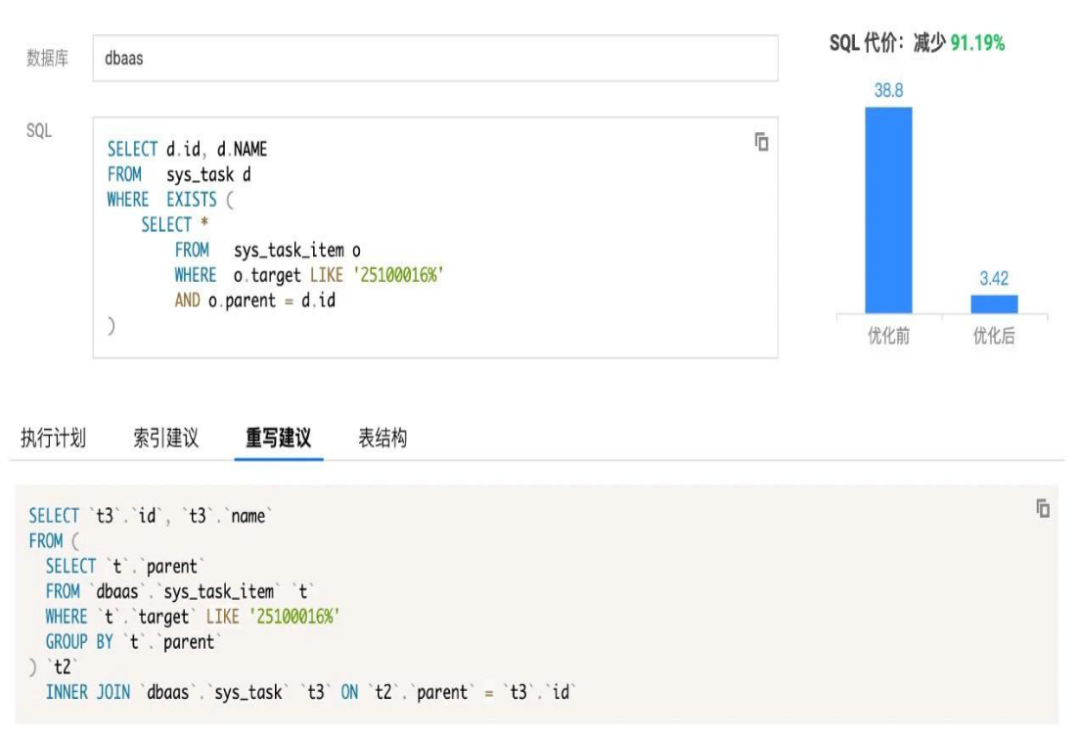Click the WHERE EXISTS line in the SQL editor
Viewport: 1080px width, 740px height.
coord(170,200)
